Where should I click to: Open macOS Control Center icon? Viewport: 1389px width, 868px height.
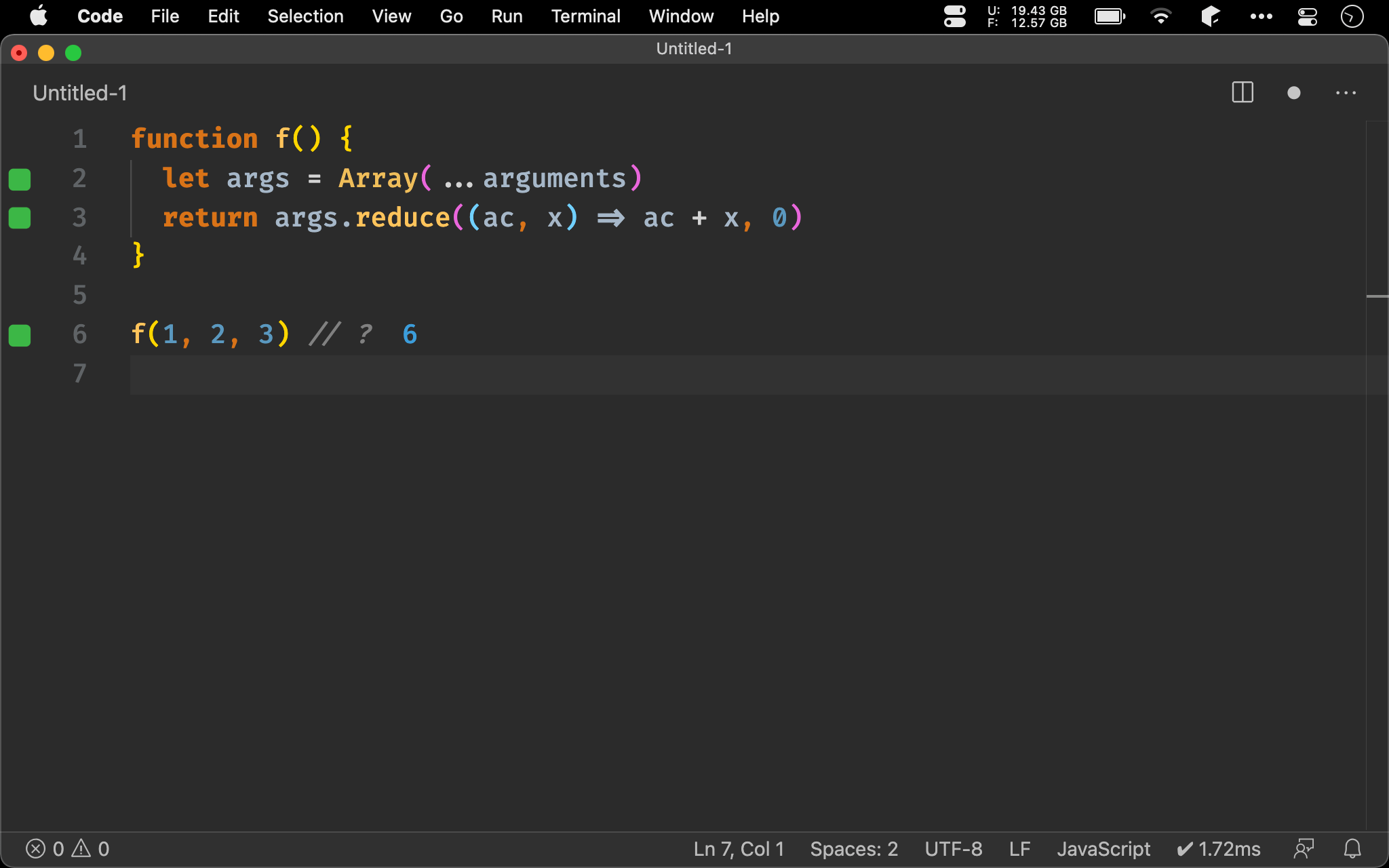1307,16
